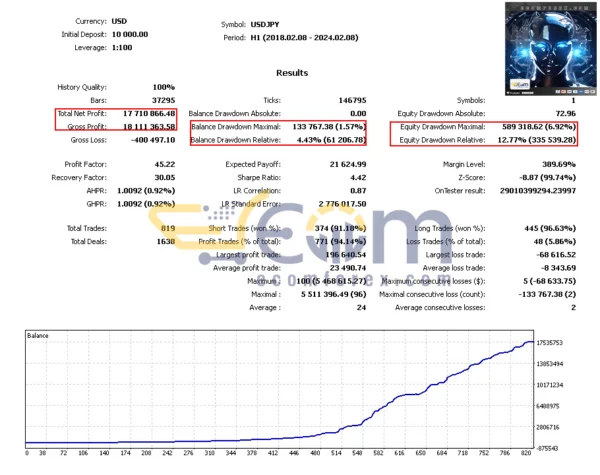Screen dimensions: 600x475
Task: Click the end of the balance curve line
Action: tap(531, 342)
